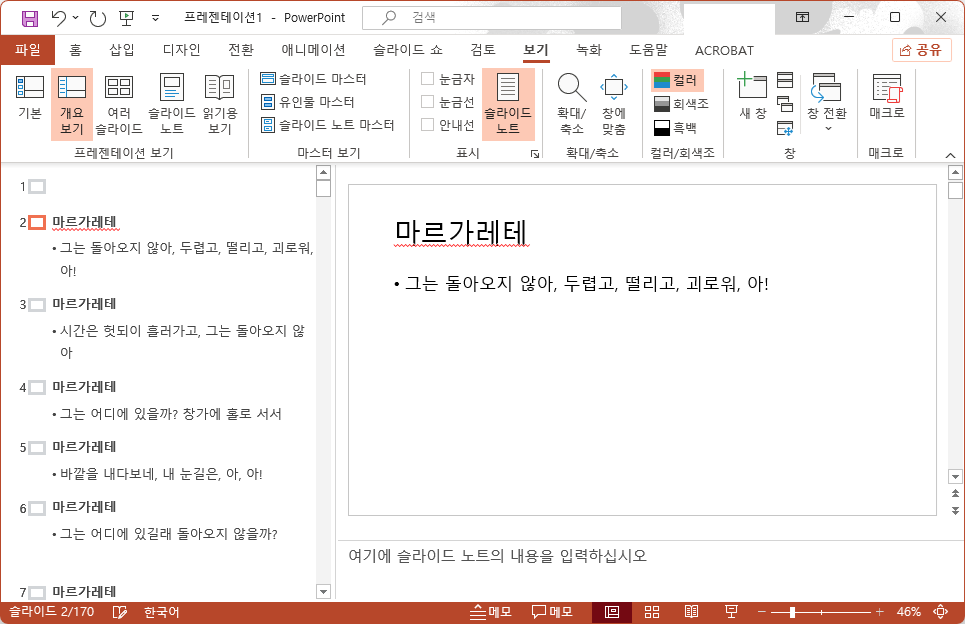The width and height of the screenshot is (965, 624).
Task: Switch to the 홈 tab
Action: (x=75, y=50)
